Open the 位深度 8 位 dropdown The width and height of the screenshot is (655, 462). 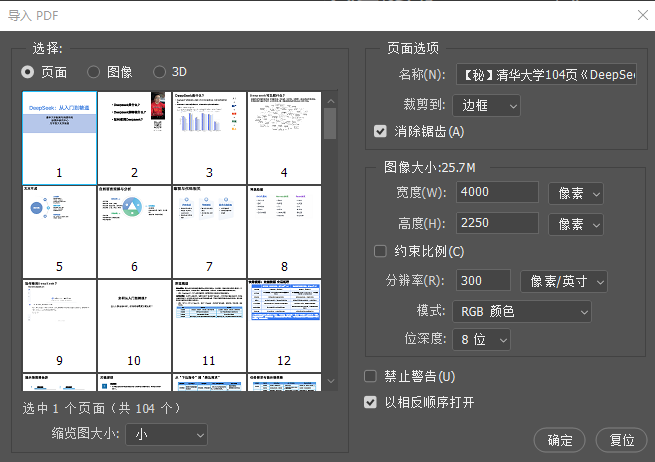click(x=482, y=339)
